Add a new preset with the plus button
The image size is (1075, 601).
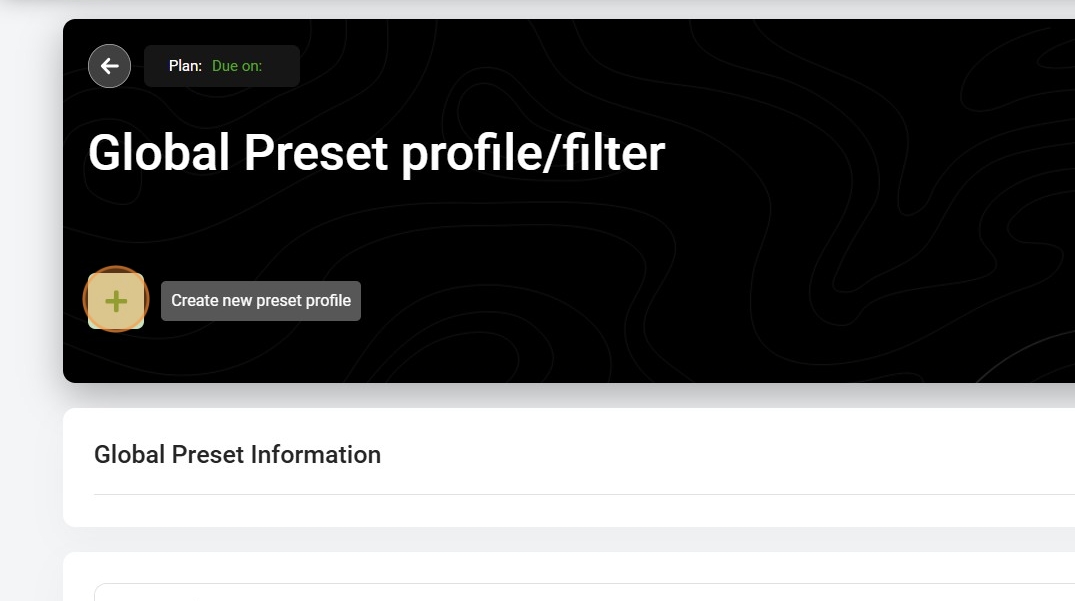116,301
